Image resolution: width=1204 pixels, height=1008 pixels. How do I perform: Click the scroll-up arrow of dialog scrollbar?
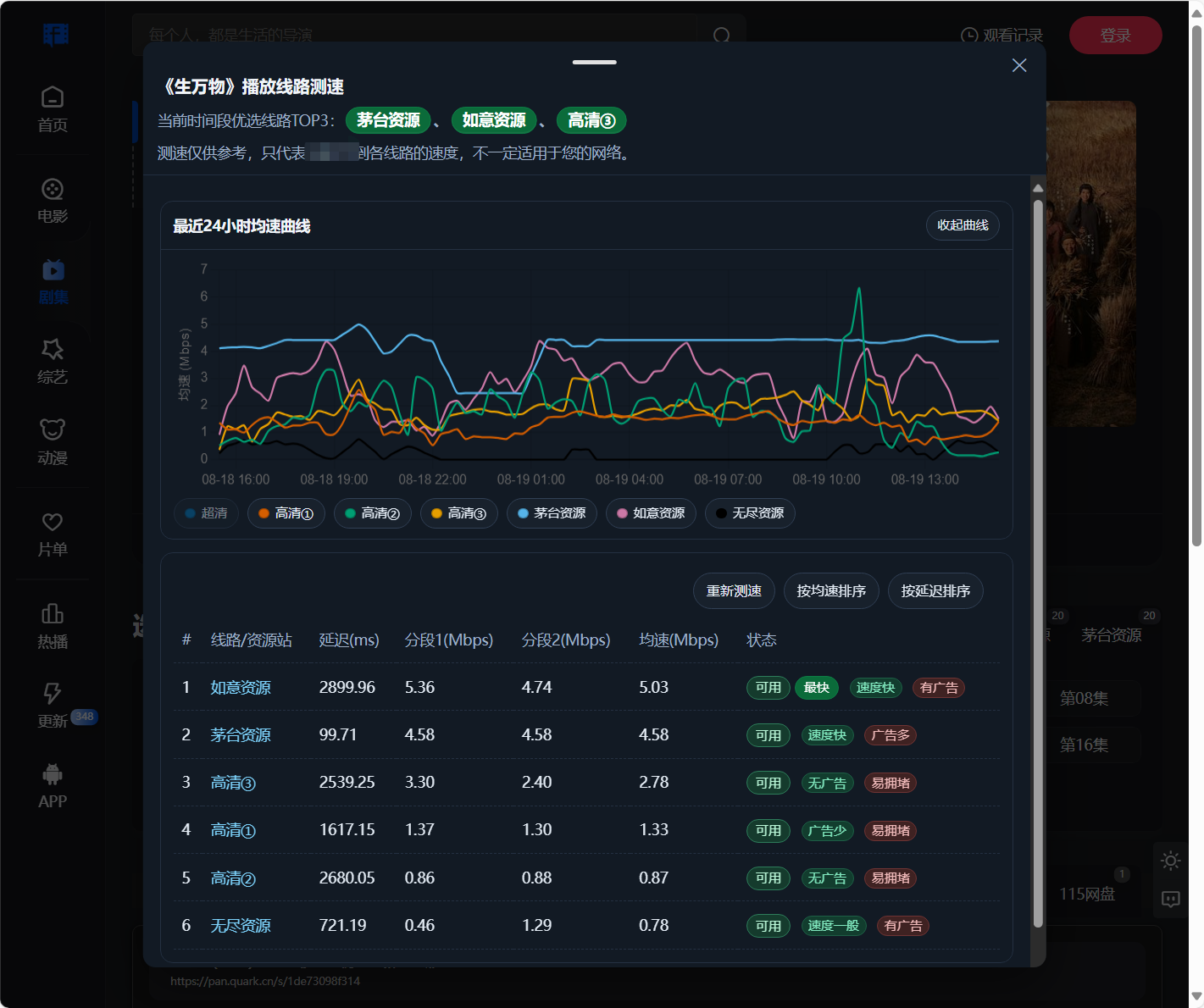[1038, 188]
